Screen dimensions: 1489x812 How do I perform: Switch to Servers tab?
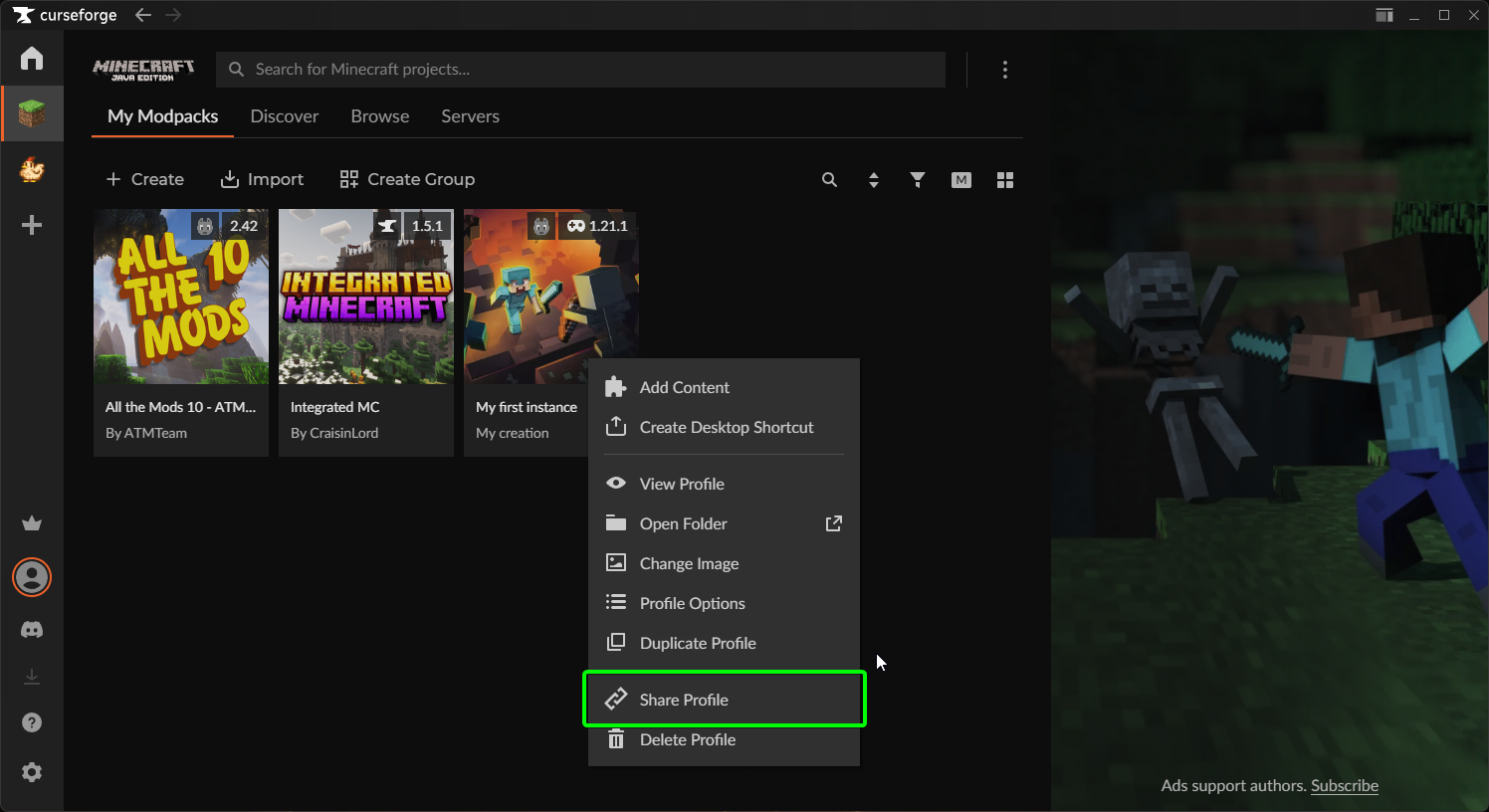(x=471, y=116)
